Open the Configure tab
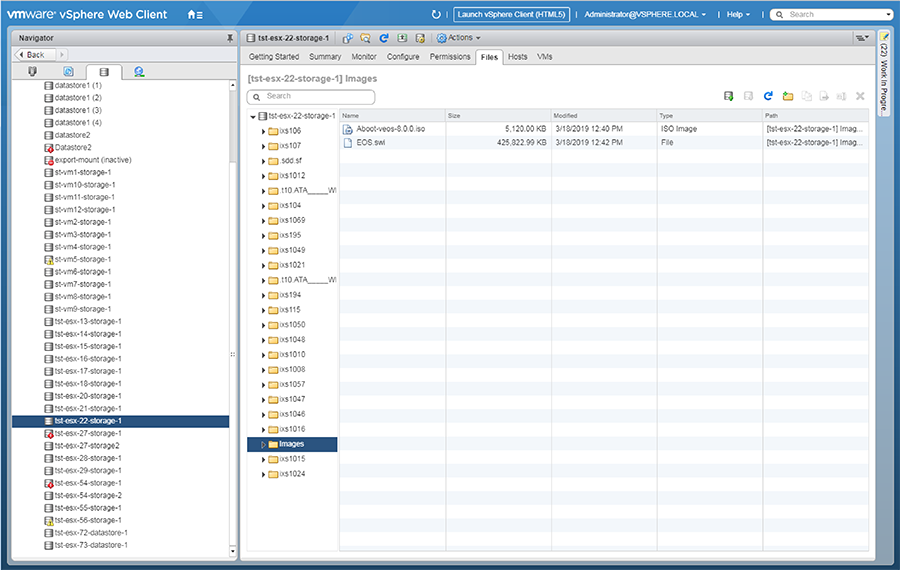The height and width of the screenshot is (570, 900). click(403, 57)
